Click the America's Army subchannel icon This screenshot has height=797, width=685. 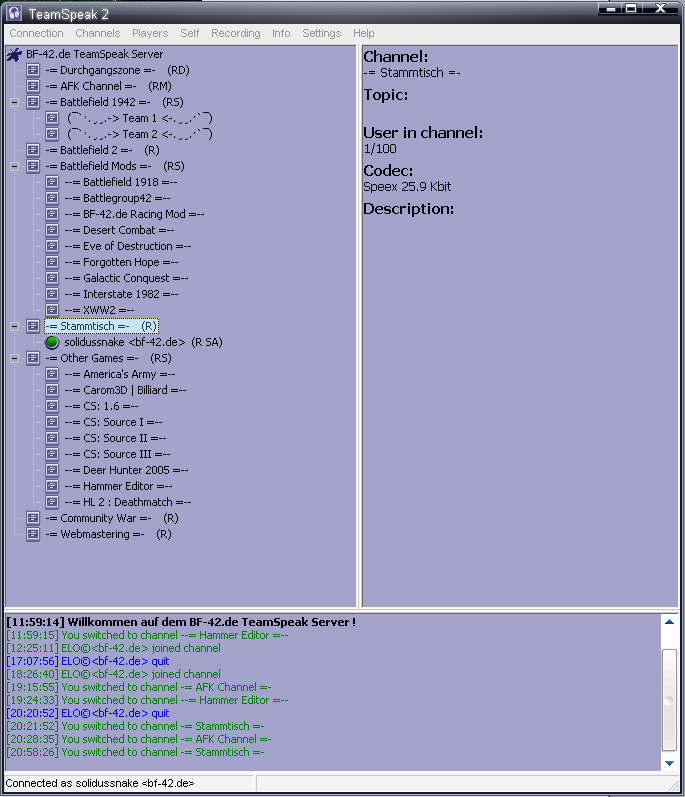pyautogui.click(x=52, y=374)
